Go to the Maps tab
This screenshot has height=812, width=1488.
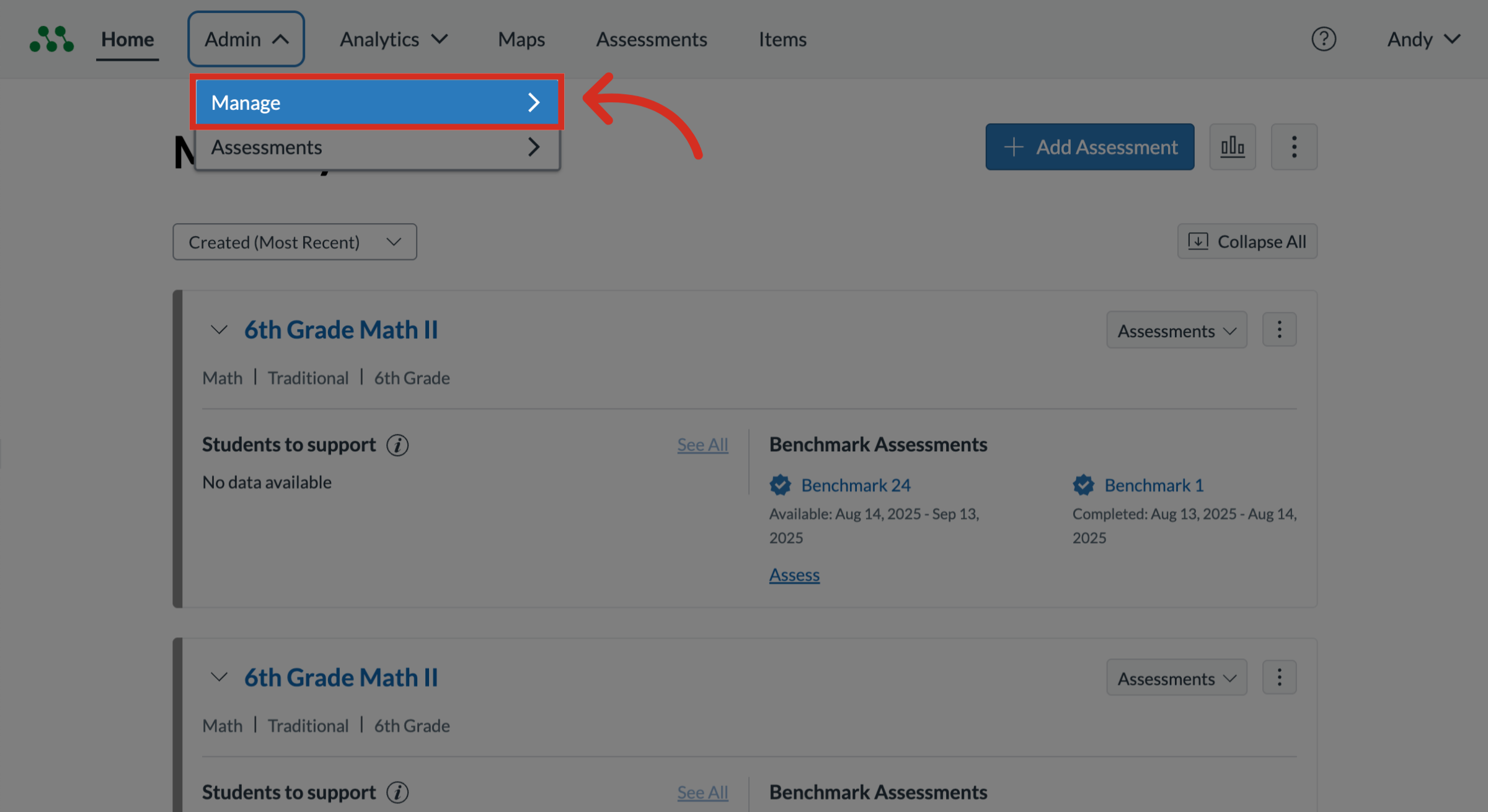[521, 40]
